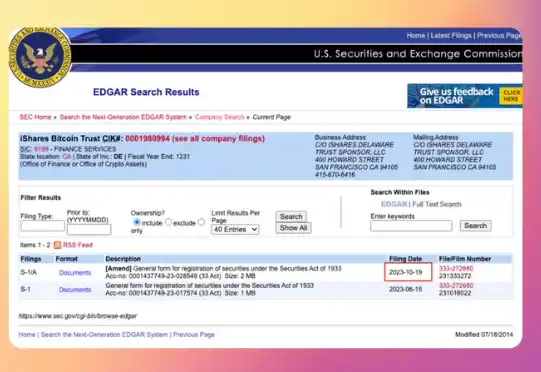Select the exclude ownership radio button
This screenshot has width=541, height=372.
(x=168, y=222)
